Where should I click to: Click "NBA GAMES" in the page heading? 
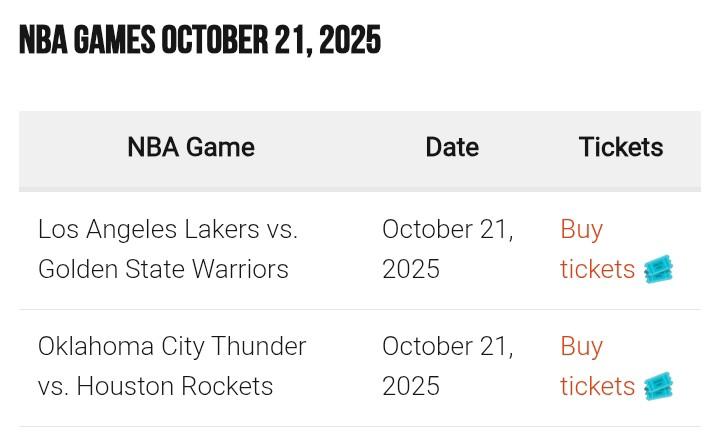point(87,41)
